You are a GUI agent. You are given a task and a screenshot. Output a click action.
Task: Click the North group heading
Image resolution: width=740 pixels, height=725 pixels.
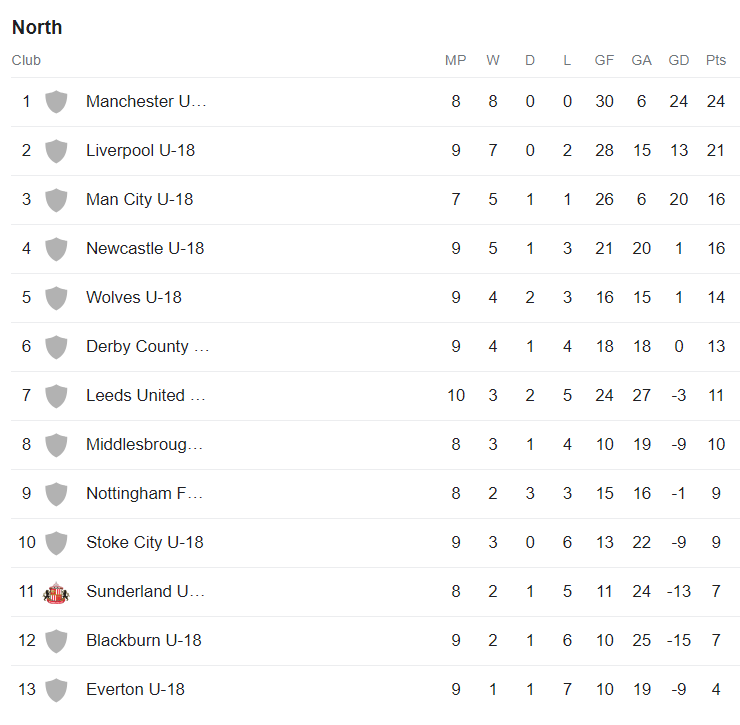coord(37,27)
